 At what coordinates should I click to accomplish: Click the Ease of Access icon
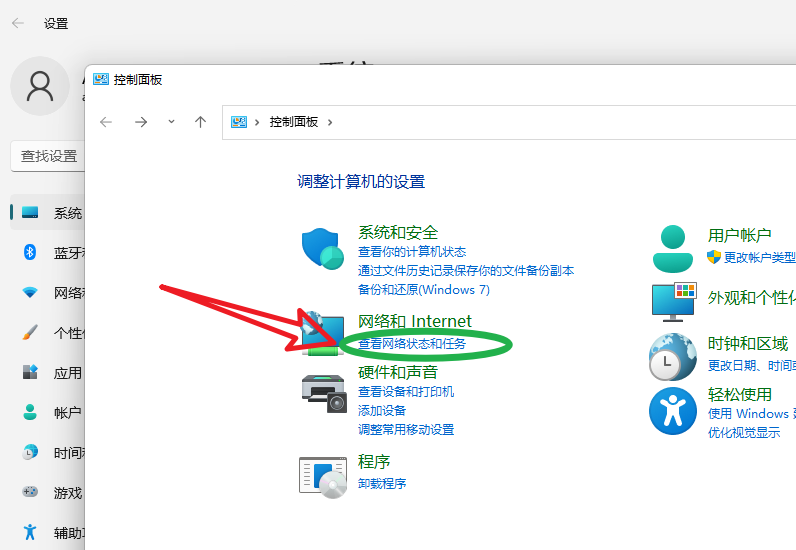[x=673, y=411]
